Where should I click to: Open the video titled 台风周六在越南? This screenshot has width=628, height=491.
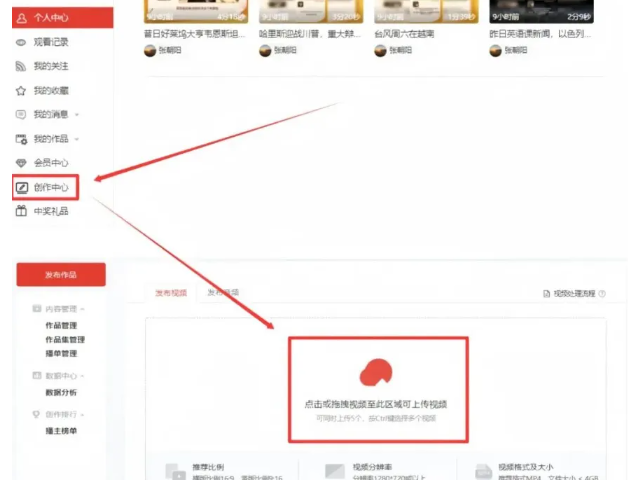click(x=404, y=34)
